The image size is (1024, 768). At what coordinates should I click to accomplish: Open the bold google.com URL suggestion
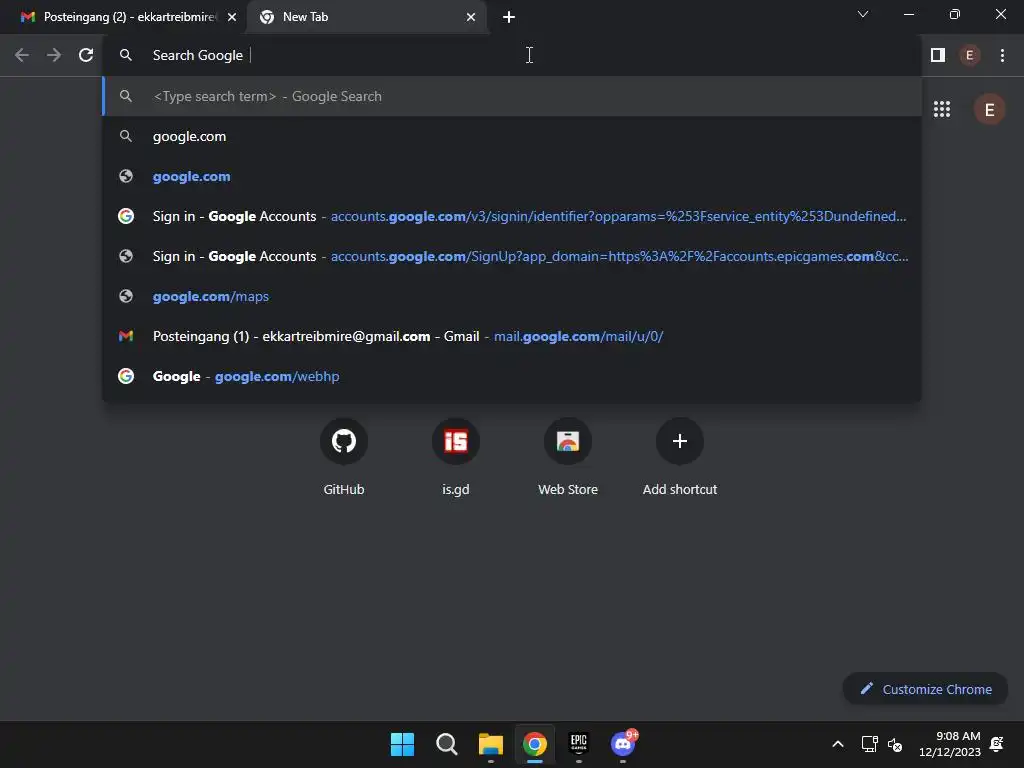click(513, 176)
